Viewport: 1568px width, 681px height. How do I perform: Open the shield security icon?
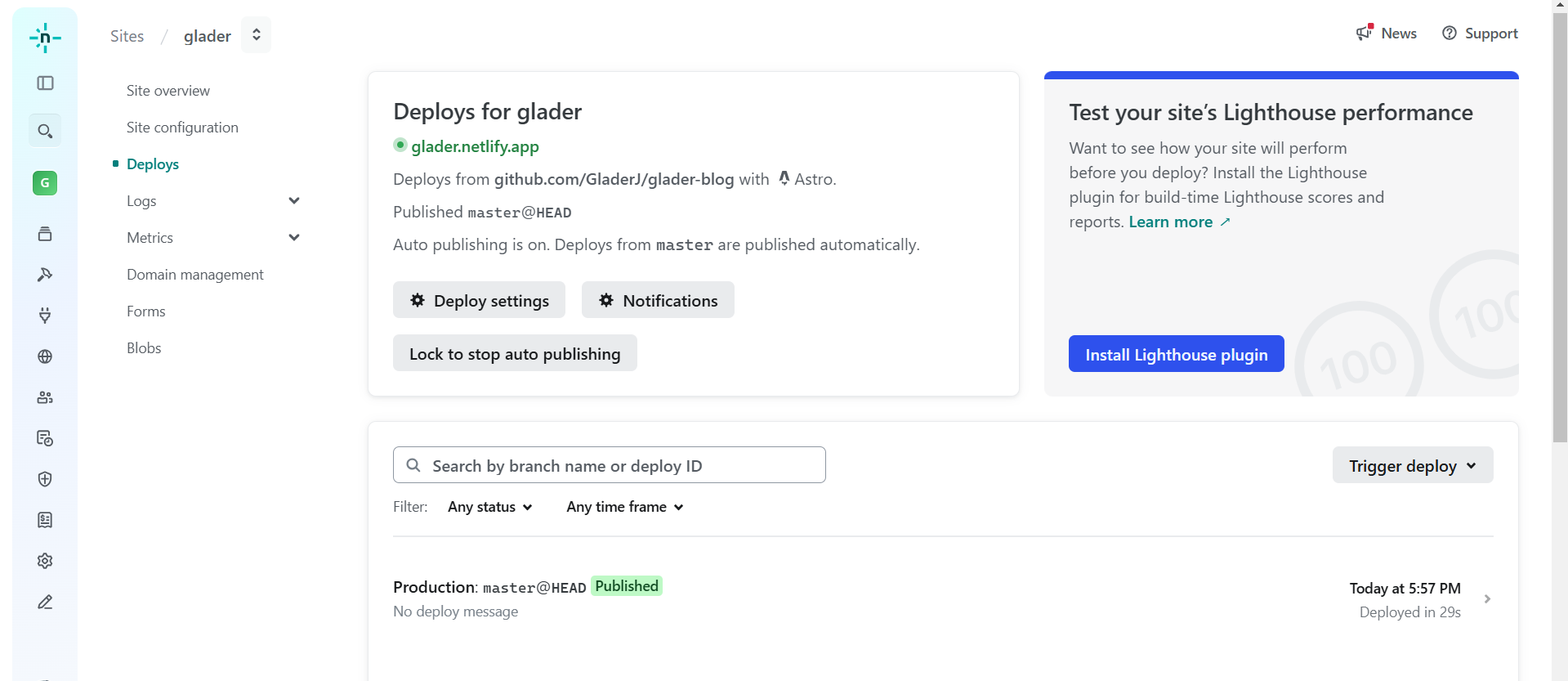click(x=45, y=479)
